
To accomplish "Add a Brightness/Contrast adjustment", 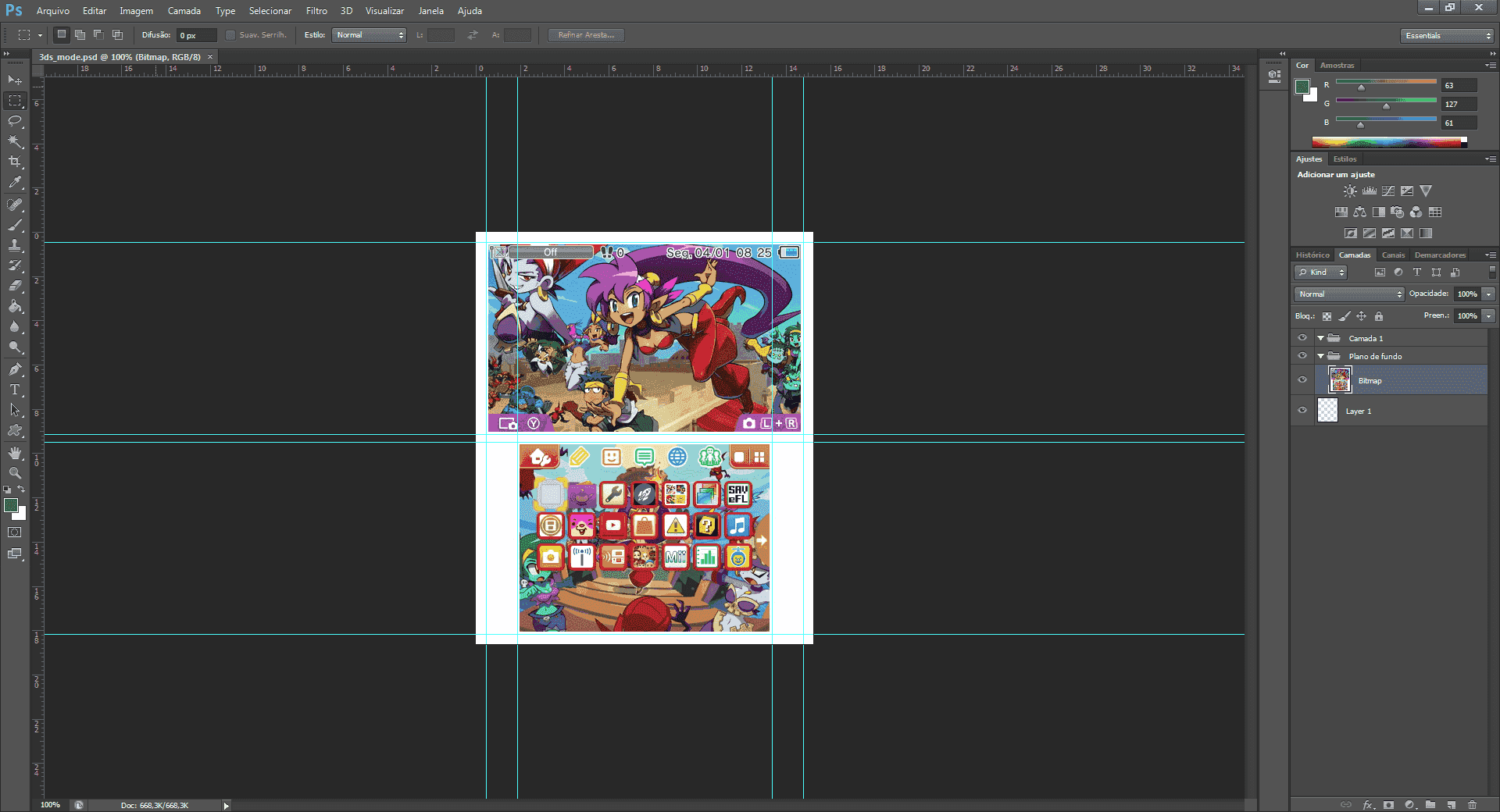I will pyautogui.click(x=1350, y=191).
